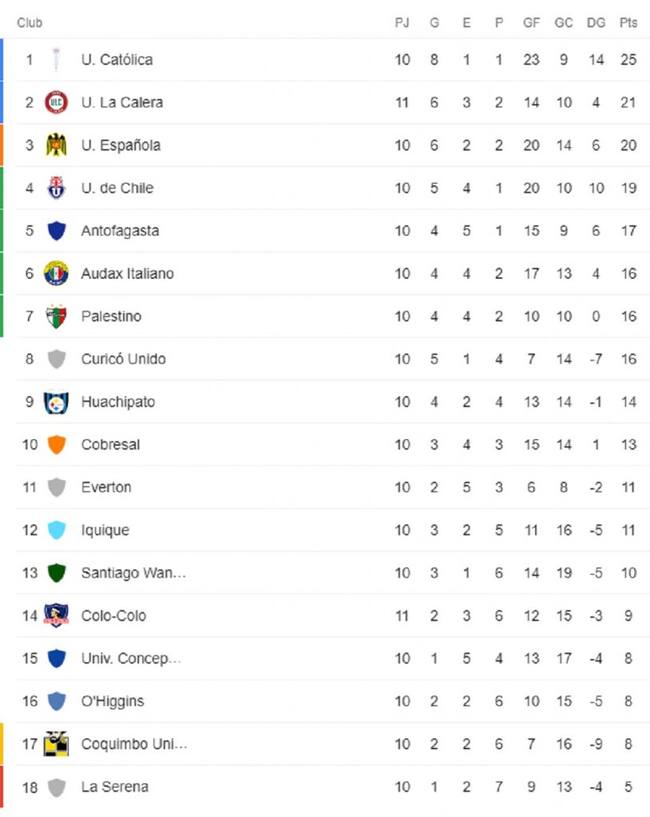Select the La Serena team name
Image resolution: width=650 pixels, height=817 pixels.
(115, 786)
